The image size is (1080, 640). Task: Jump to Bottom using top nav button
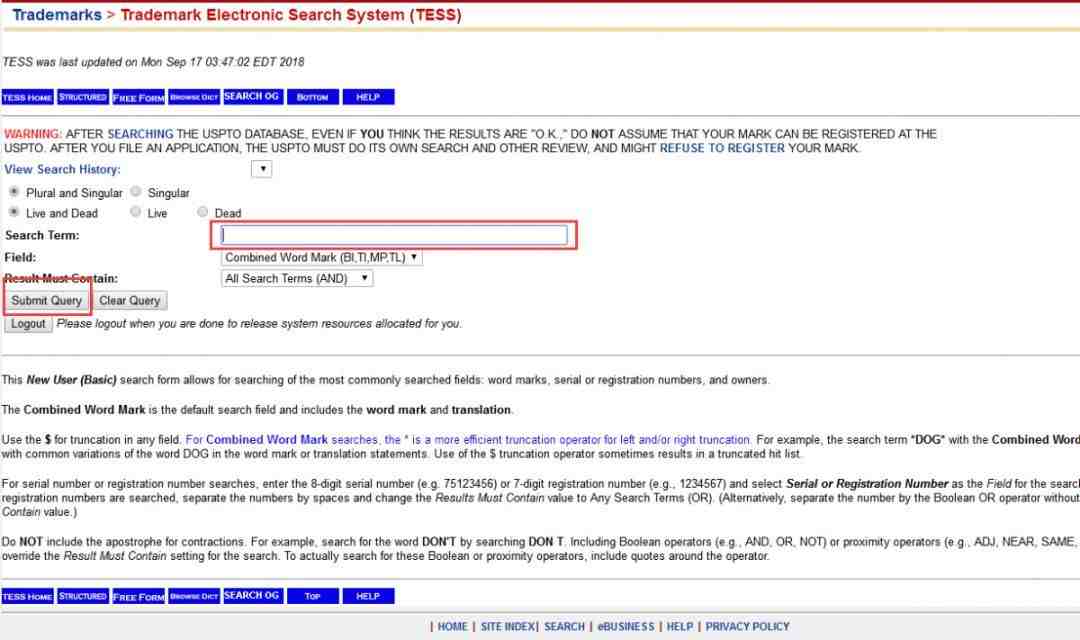pyautogui.click(x=313, y=97)
